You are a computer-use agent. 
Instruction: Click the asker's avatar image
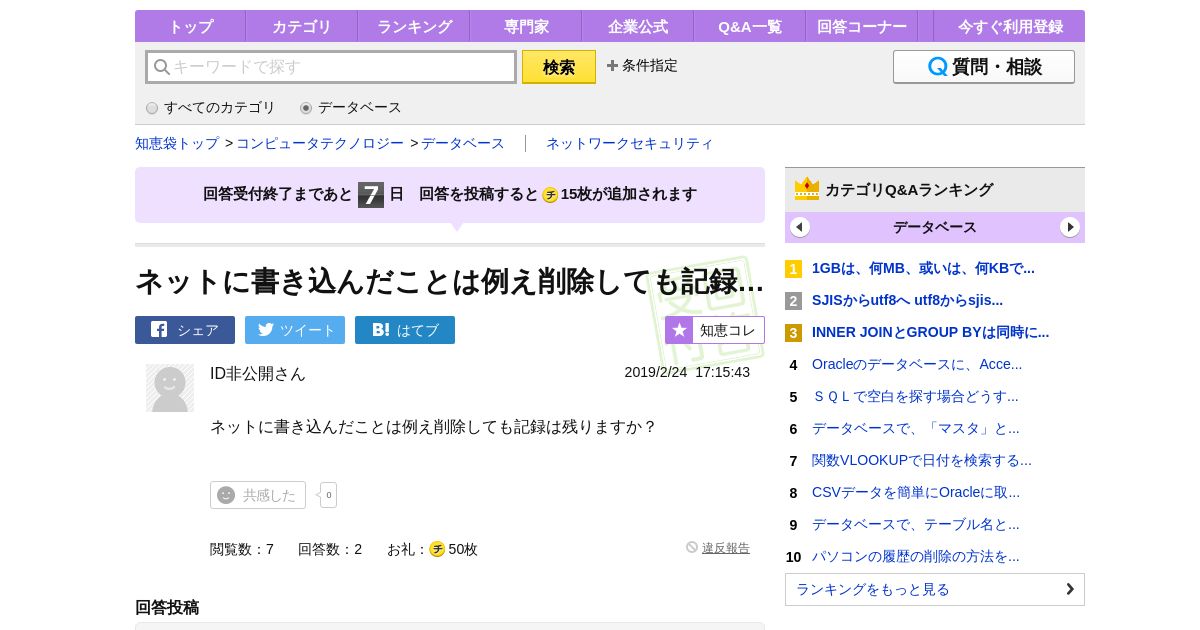pyautogui.click(x=170, y=388)
